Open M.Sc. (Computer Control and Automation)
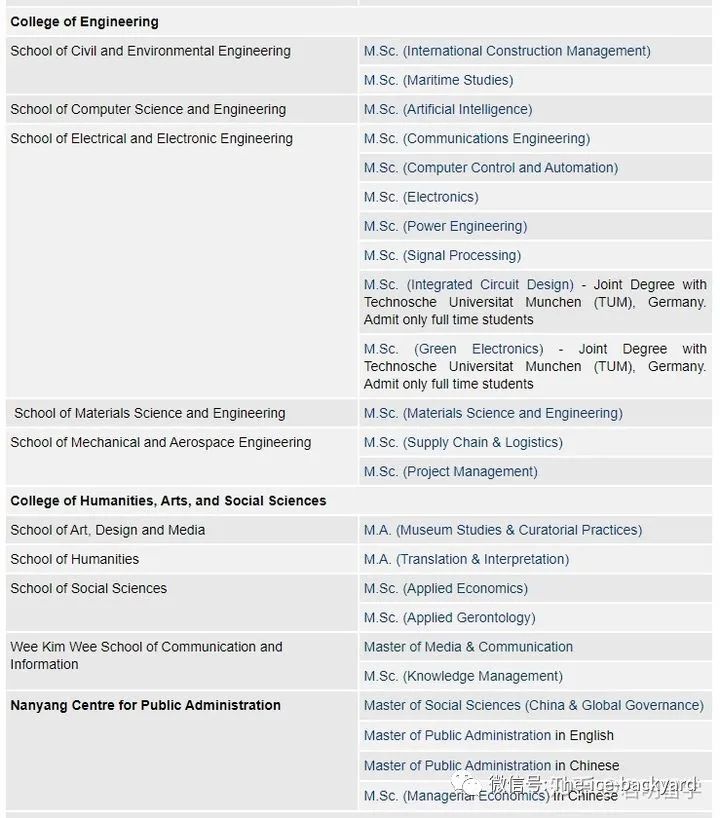This screenshot has width=720, height=818. tap(491, 167)
